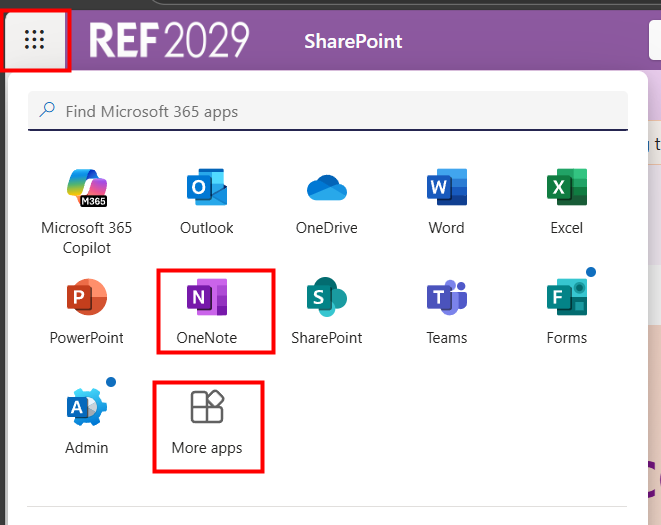Select More apps tile
Viewport: 661px width, 525px height.
click(207, 422)
